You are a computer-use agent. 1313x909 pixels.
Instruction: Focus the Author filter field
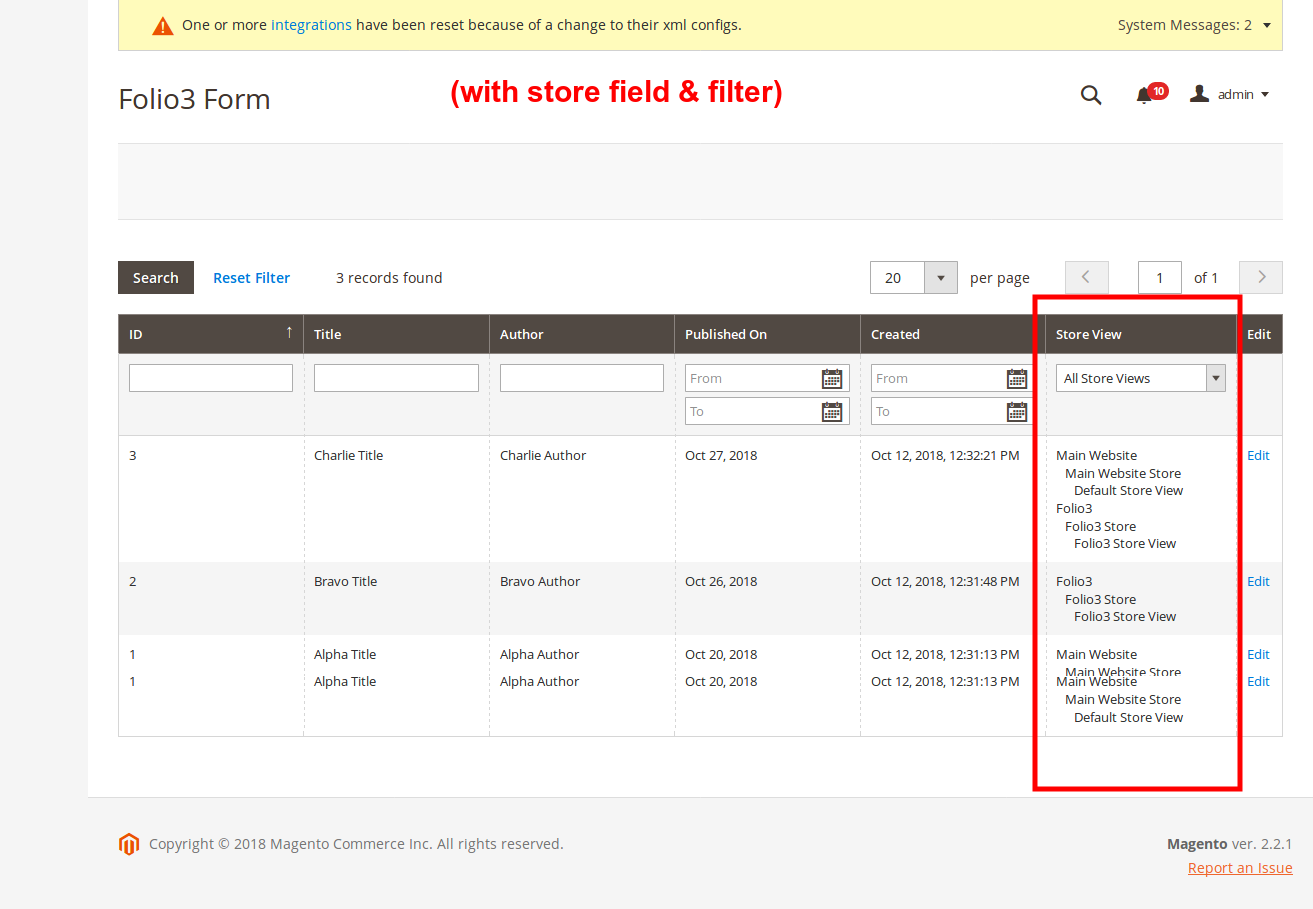click(x=582, y=378)
